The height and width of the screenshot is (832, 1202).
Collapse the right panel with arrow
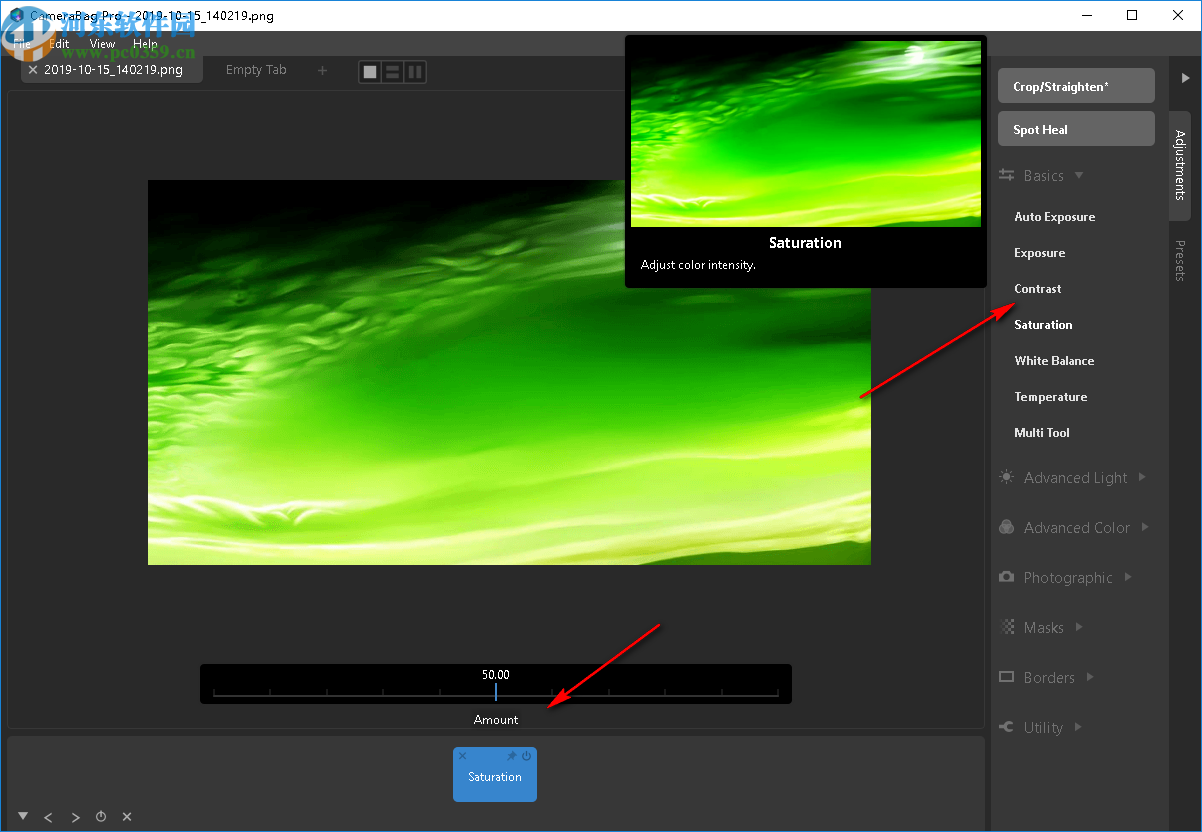1186,77
